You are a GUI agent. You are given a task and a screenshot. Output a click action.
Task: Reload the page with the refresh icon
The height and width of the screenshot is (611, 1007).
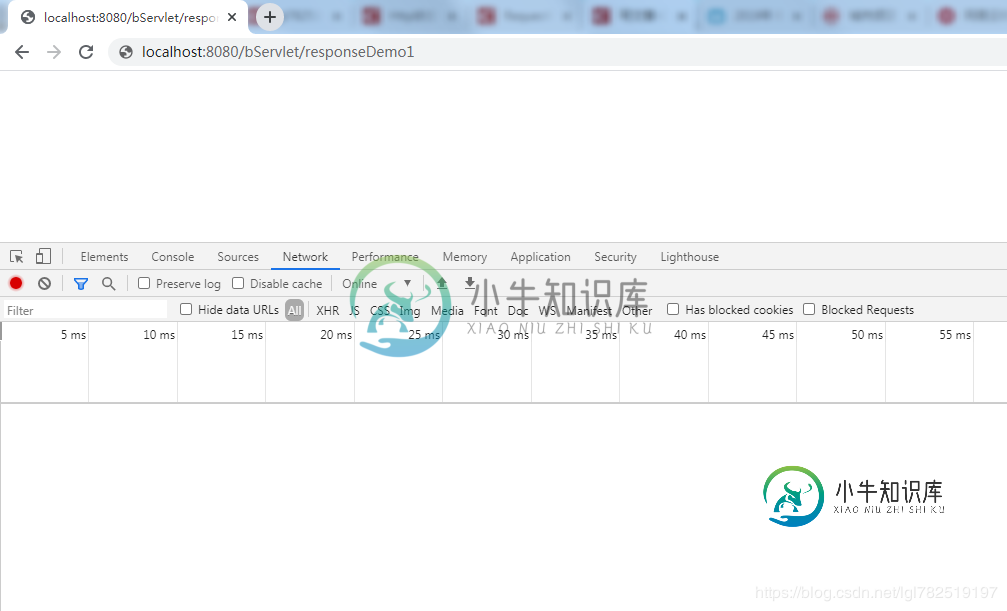pyautogui.click(x=86, y=52)
